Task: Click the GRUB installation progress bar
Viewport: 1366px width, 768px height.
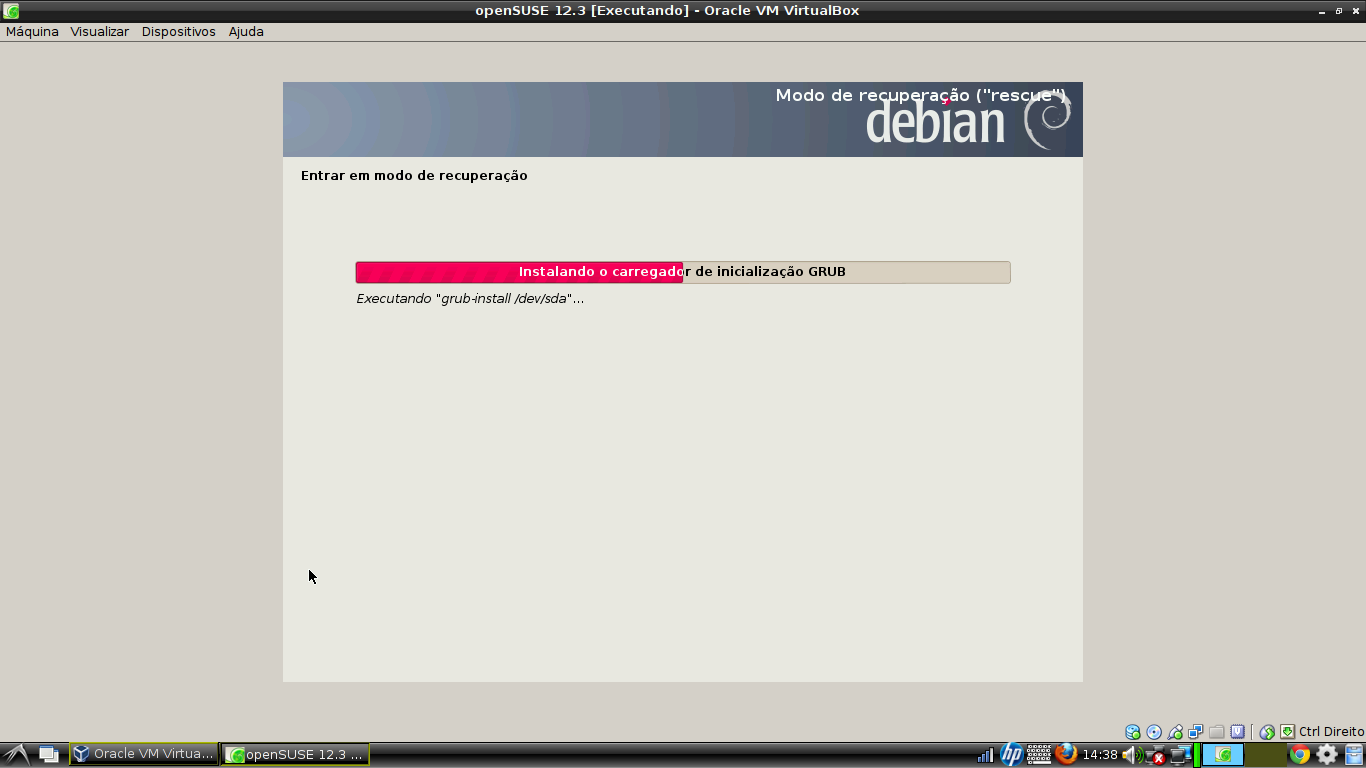Action: click(683, 271)
